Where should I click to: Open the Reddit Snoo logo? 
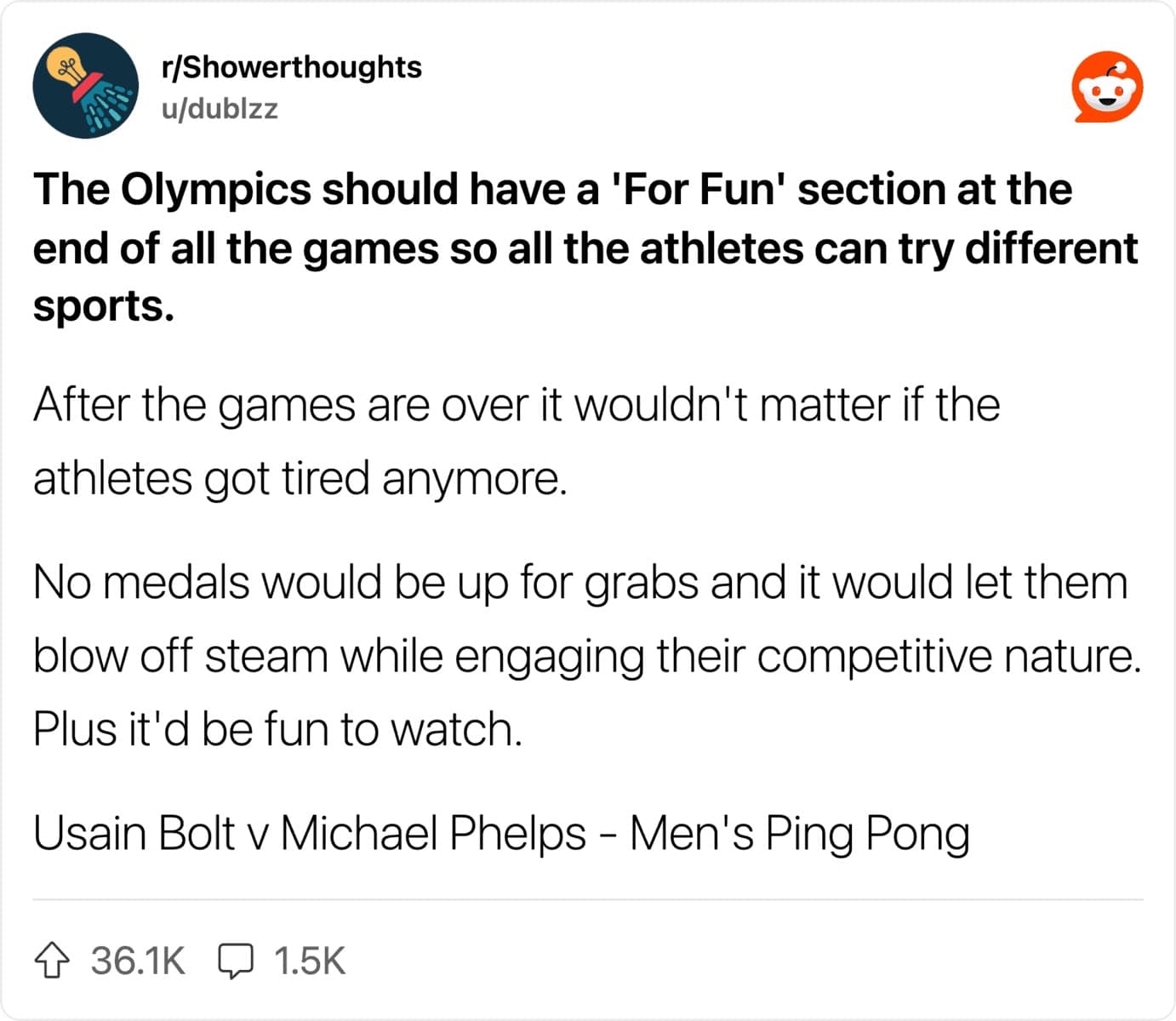point(1107,87)
